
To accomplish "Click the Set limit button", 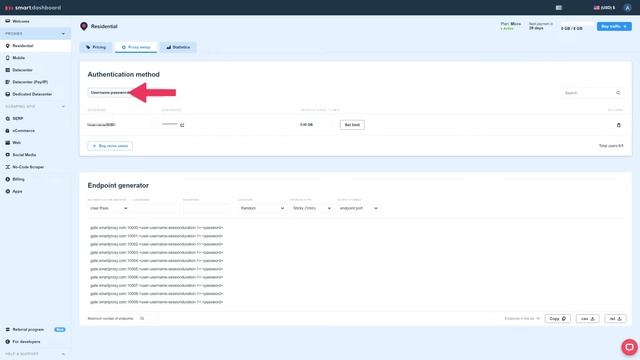I will (x=352, y=125).
